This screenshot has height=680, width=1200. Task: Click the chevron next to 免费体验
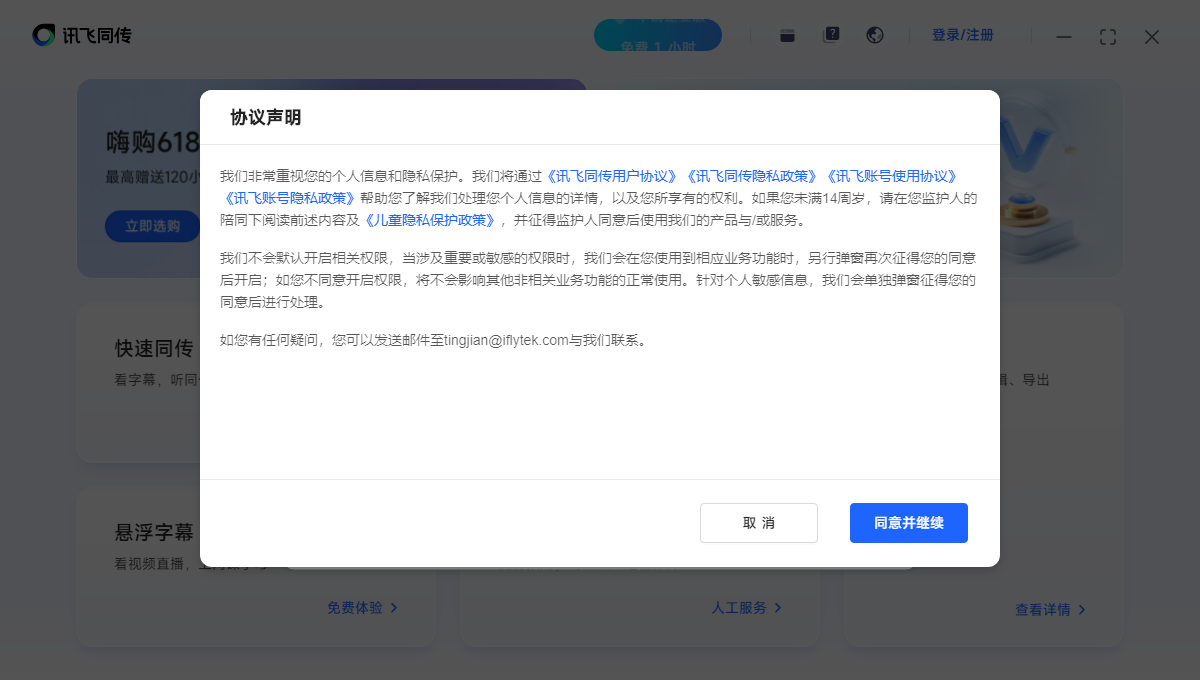pos(394,607)
